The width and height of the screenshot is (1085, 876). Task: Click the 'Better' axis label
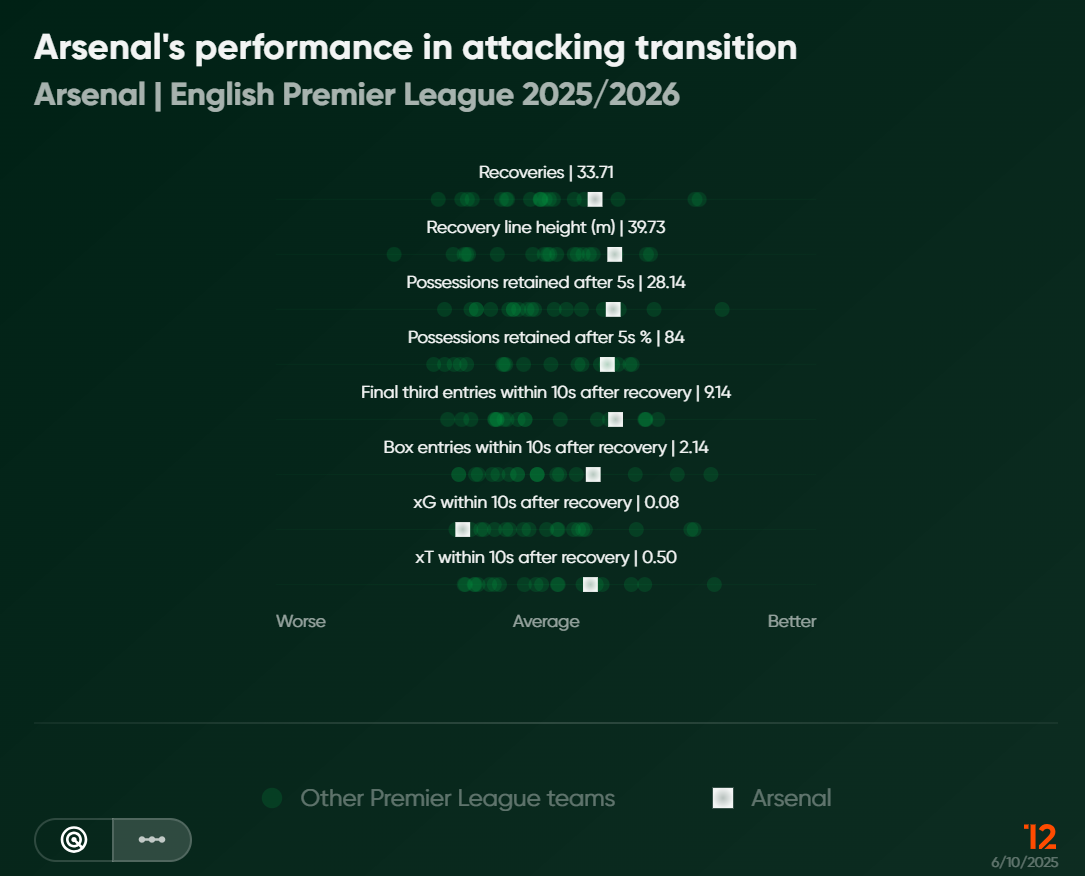792,621
